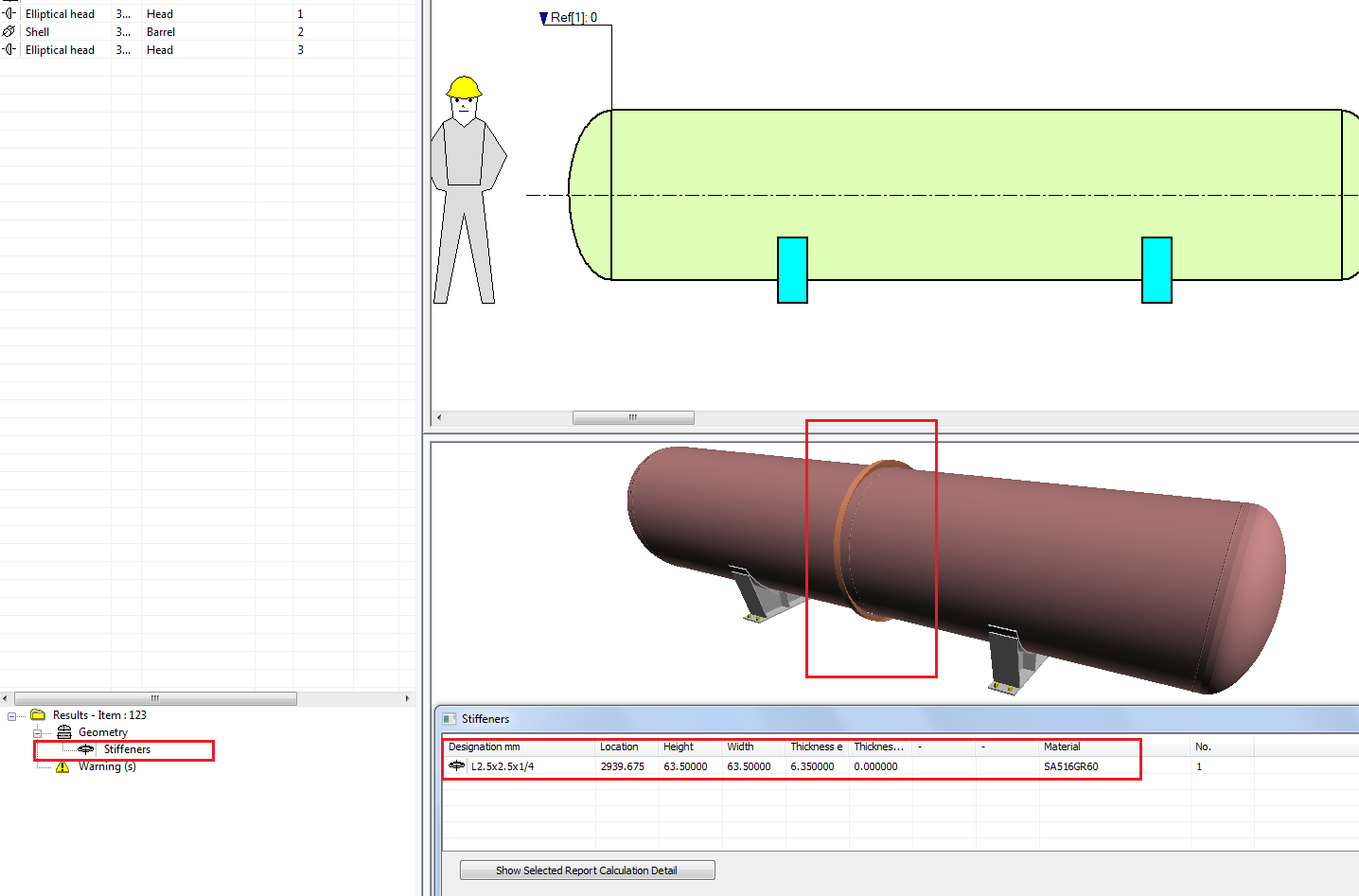Collapse the Results - Item : 123 node

point(11,716)
